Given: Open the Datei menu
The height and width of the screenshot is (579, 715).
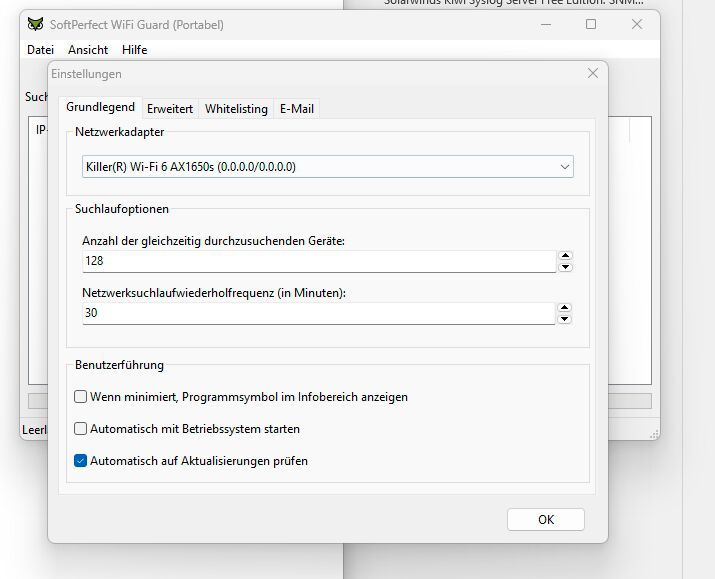Looking at the screenshot, I should pos(41,50).
